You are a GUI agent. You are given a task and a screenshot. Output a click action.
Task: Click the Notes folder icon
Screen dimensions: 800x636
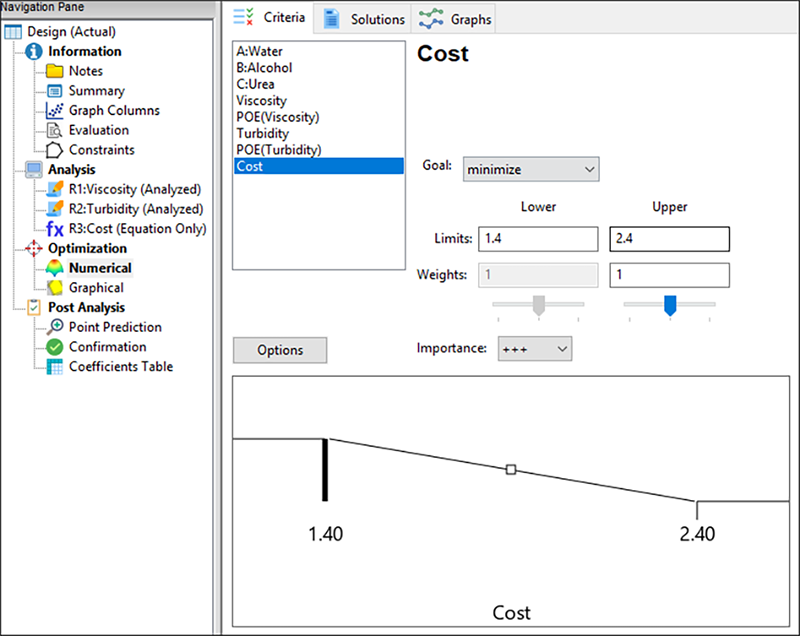point(54,71)
